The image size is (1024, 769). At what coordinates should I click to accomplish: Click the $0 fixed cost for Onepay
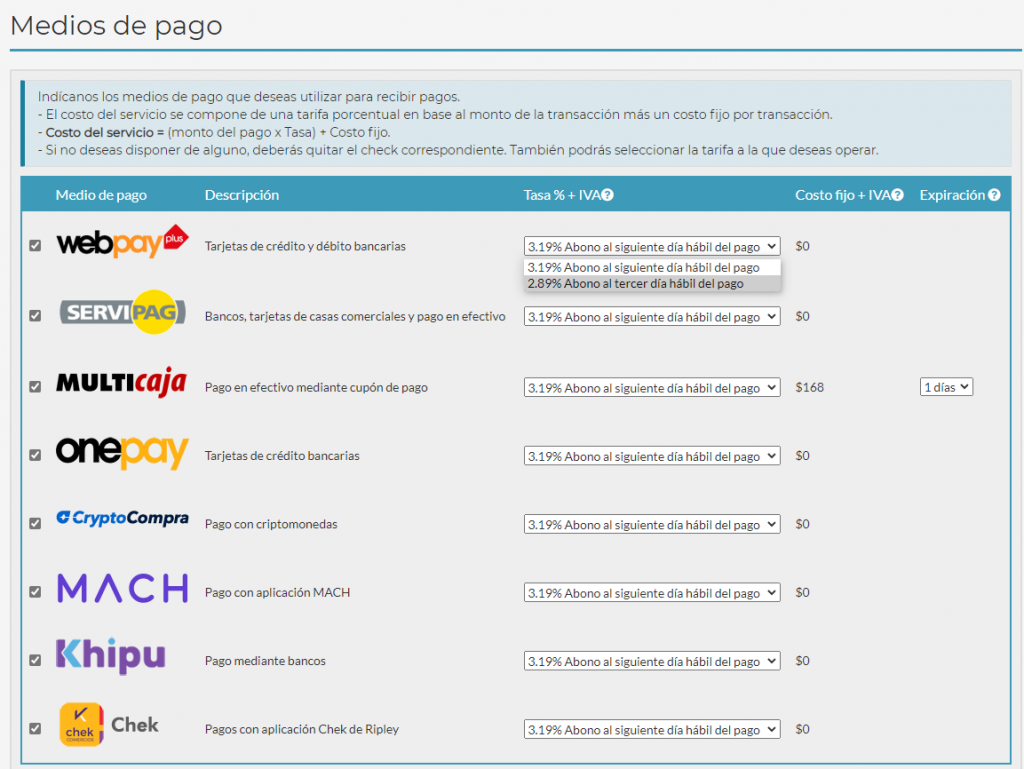coord(803,456)
